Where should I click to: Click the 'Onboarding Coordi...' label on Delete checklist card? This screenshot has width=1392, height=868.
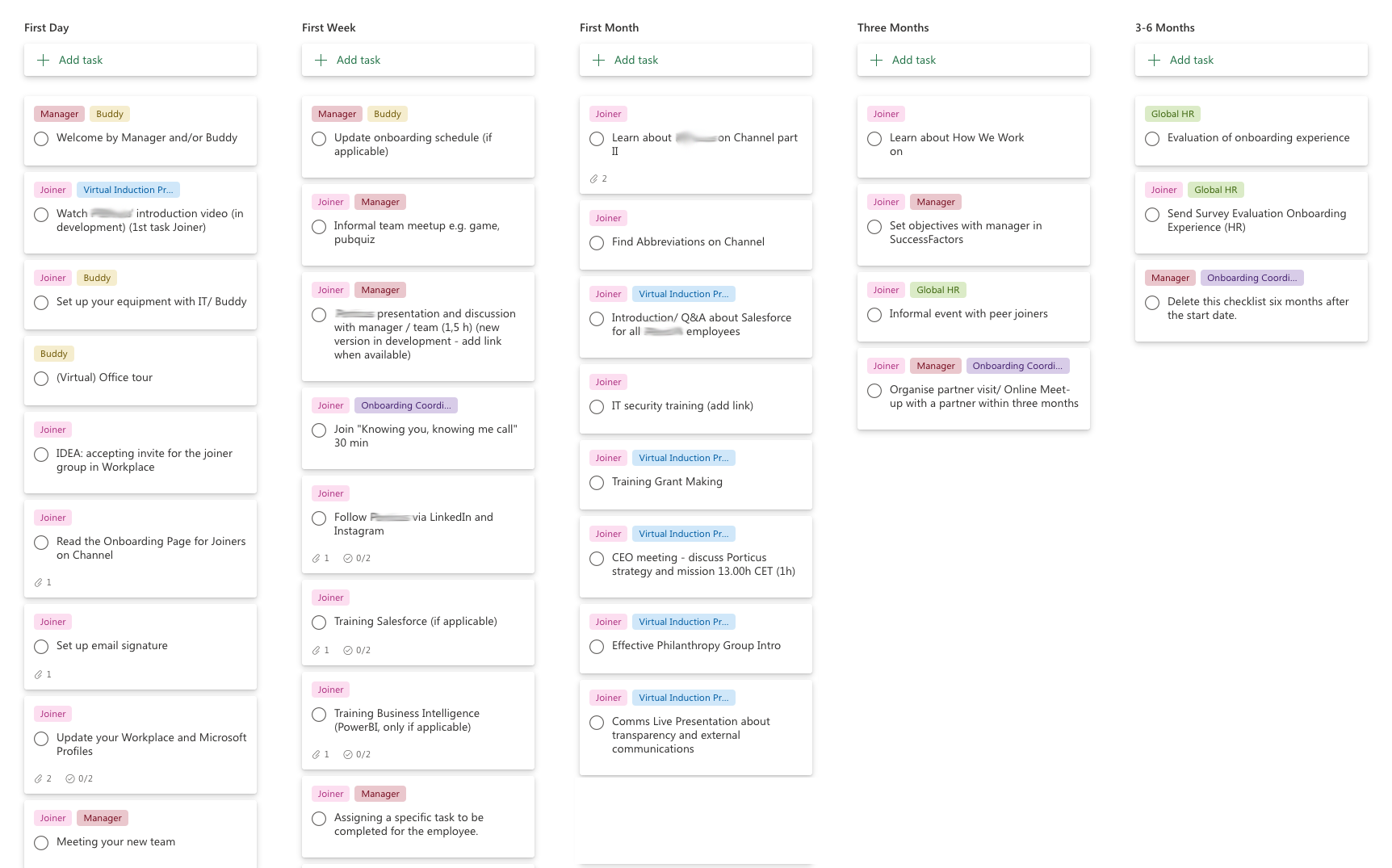[1252, 278]
